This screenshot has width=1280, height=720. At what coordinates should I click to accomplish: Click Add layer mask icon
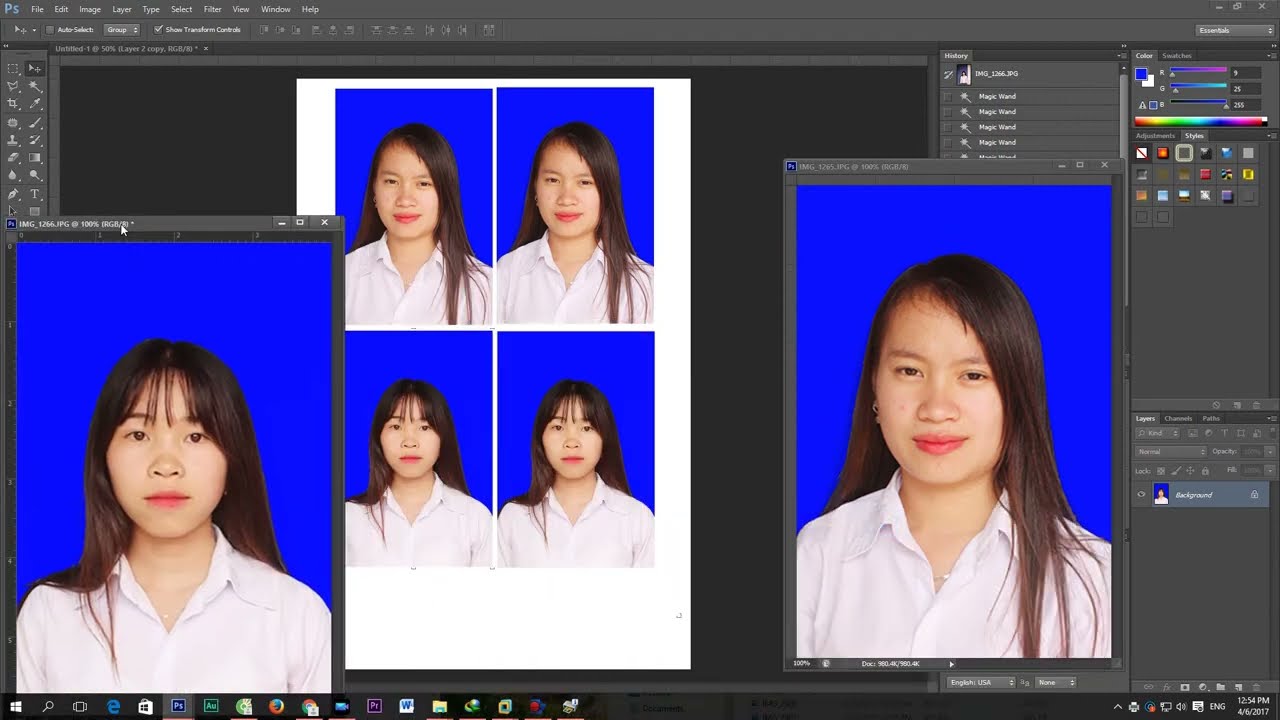pos(1185,687)
